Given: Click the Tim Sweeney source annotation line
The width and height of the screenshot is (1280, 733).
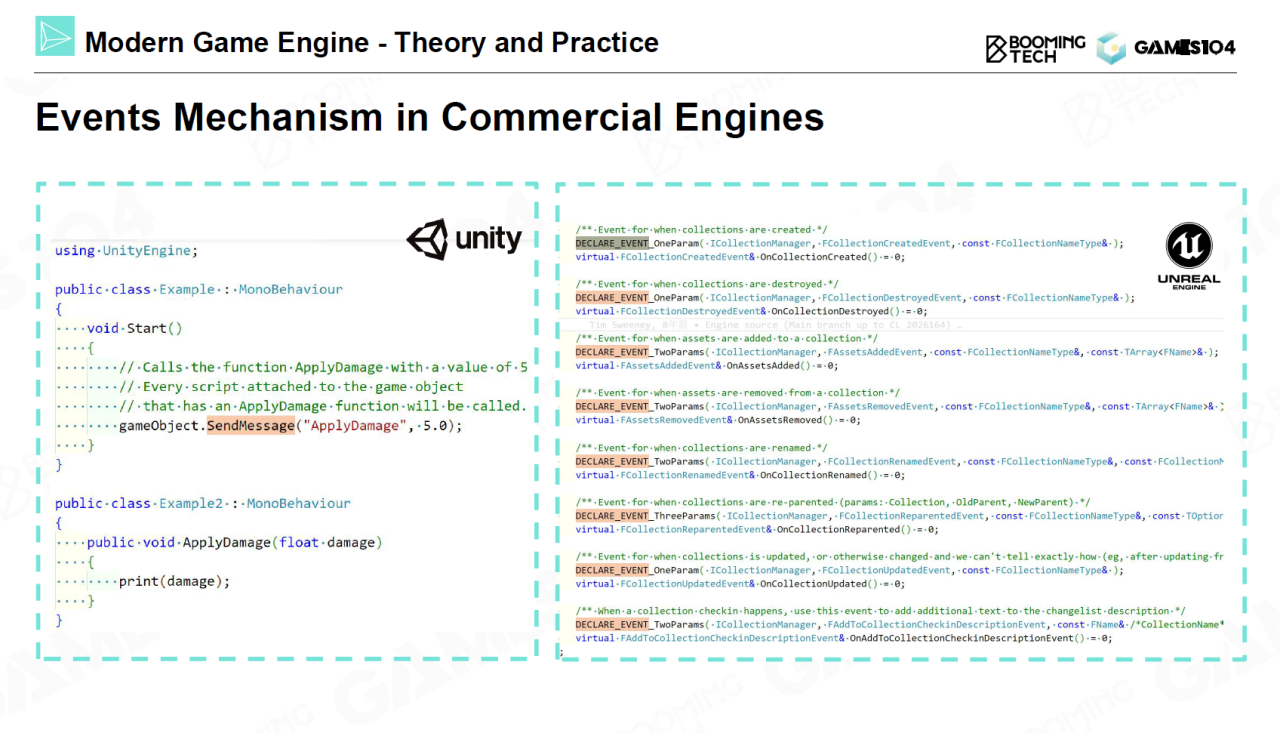Looking at the screenshot, I should pyautogui.click(x=775, y=325).
